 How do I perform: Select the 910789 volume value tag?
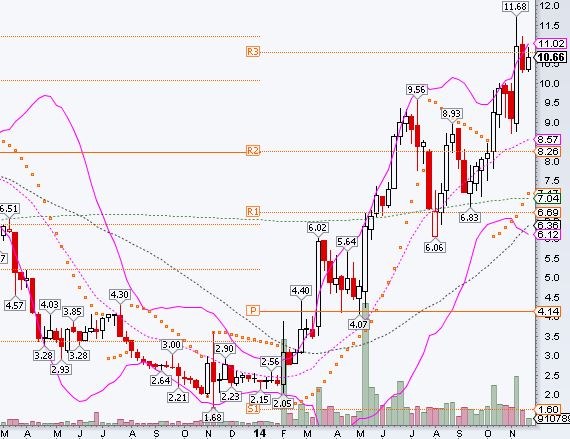[x=552, y=419]
